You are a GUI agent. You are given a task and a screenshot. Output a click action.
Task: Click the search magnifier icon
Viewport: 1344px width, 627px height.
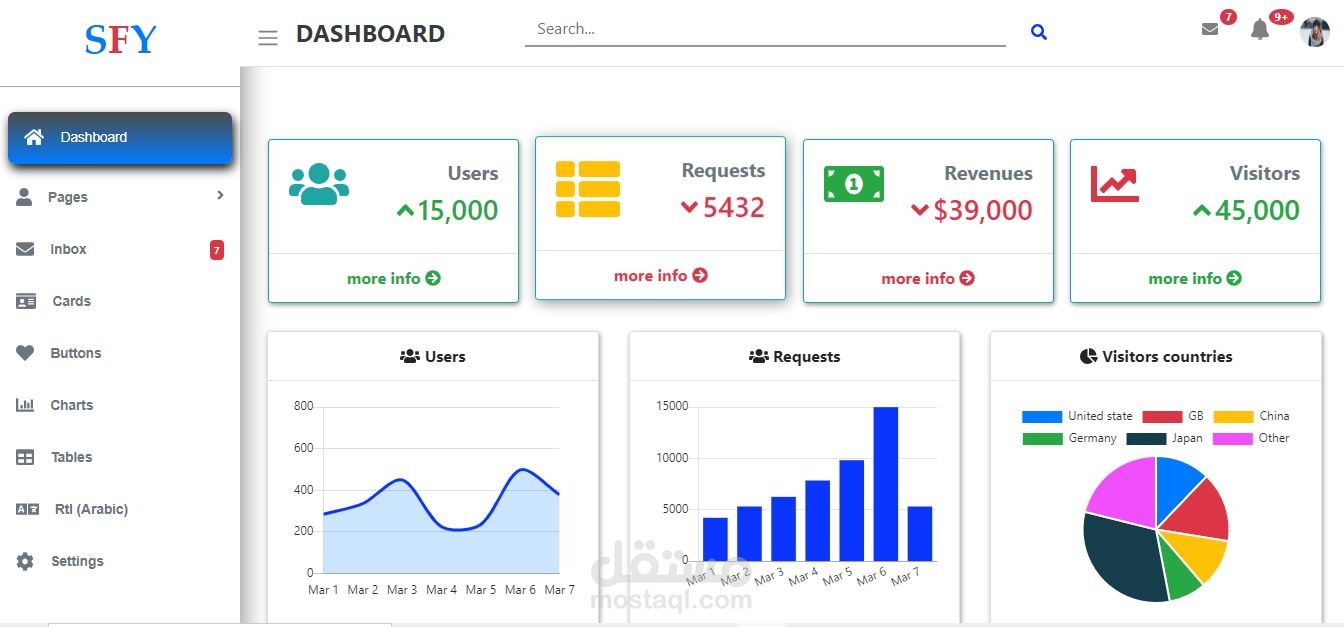click(x=1039, y=32)
